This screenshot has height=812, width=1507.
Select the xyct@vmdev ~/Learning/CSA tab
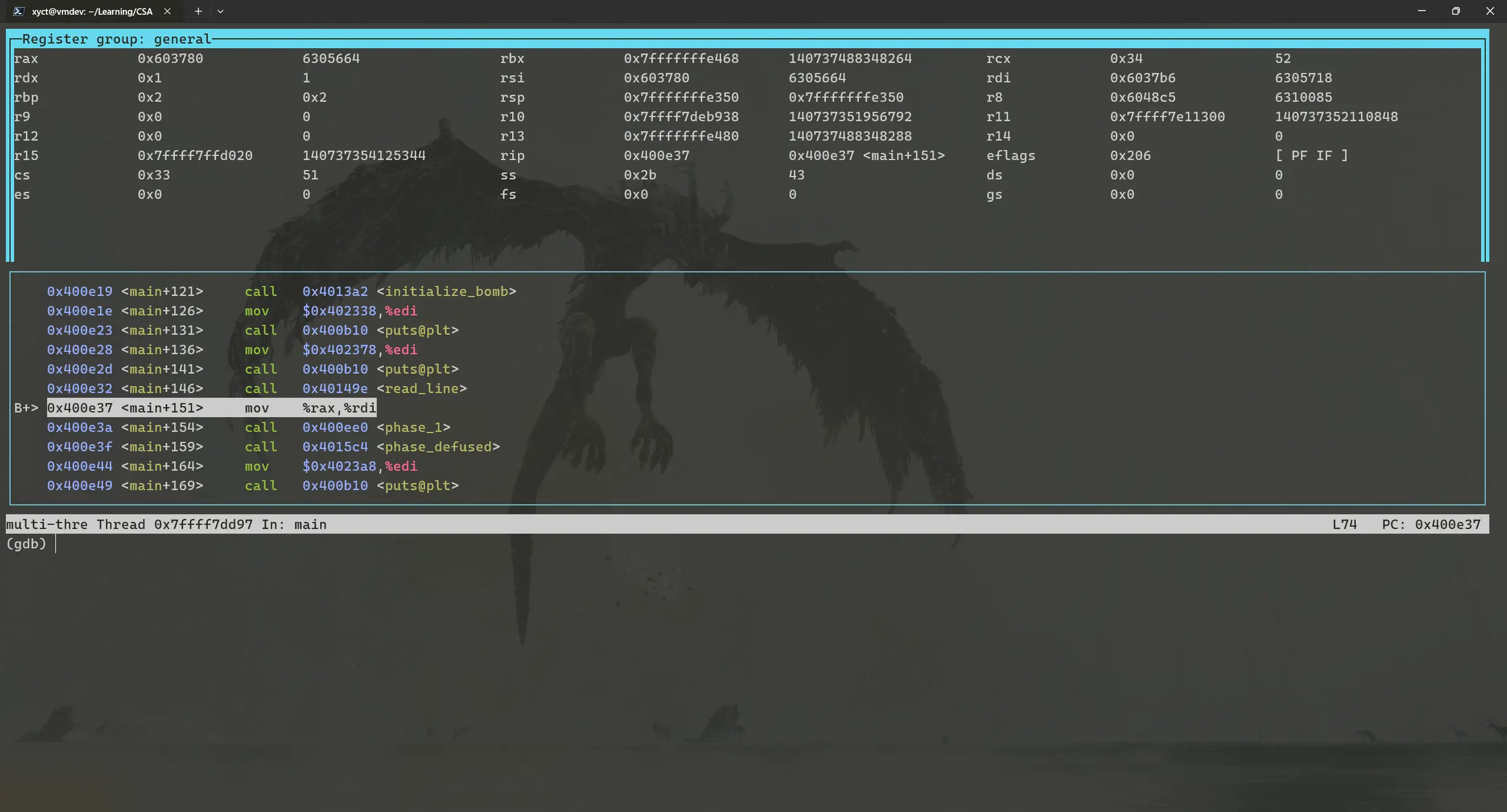click(x=92, y=11)
